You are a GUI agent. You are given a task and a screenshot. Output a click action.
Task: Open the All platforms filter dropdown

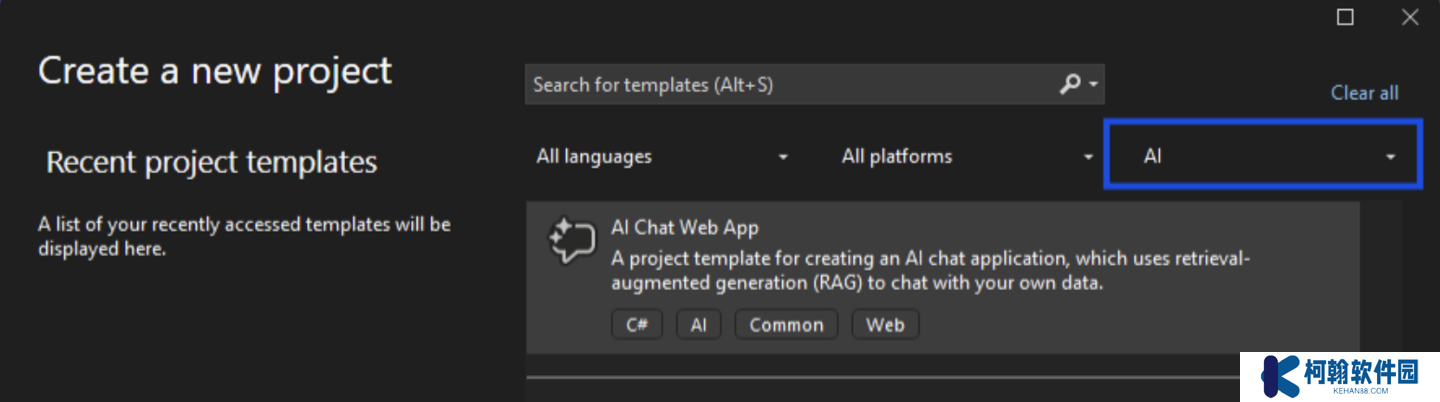[x=967, y=157]
